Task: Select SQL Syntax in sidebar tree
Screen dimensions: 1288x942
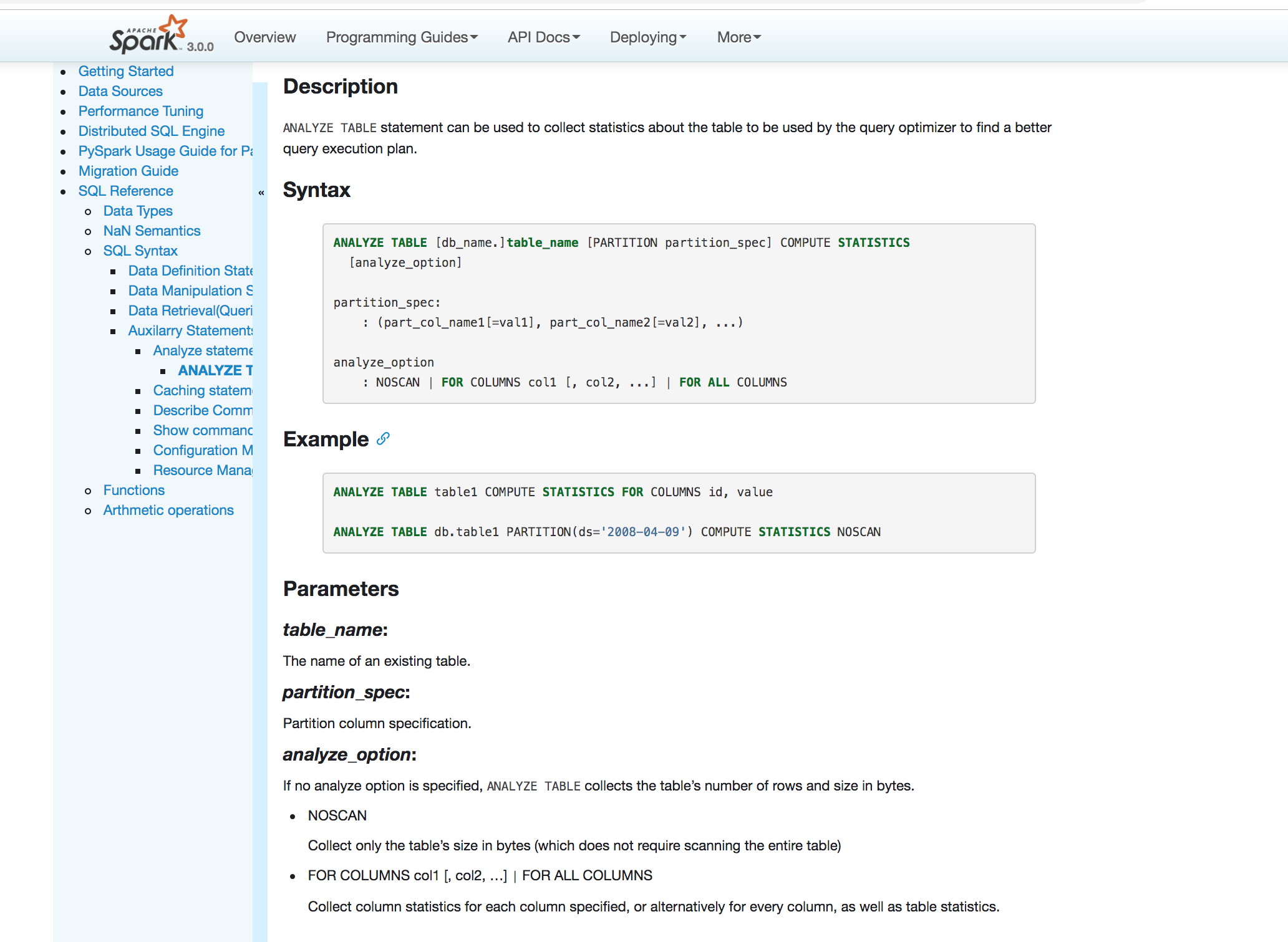Action: (x=140, y=251)
